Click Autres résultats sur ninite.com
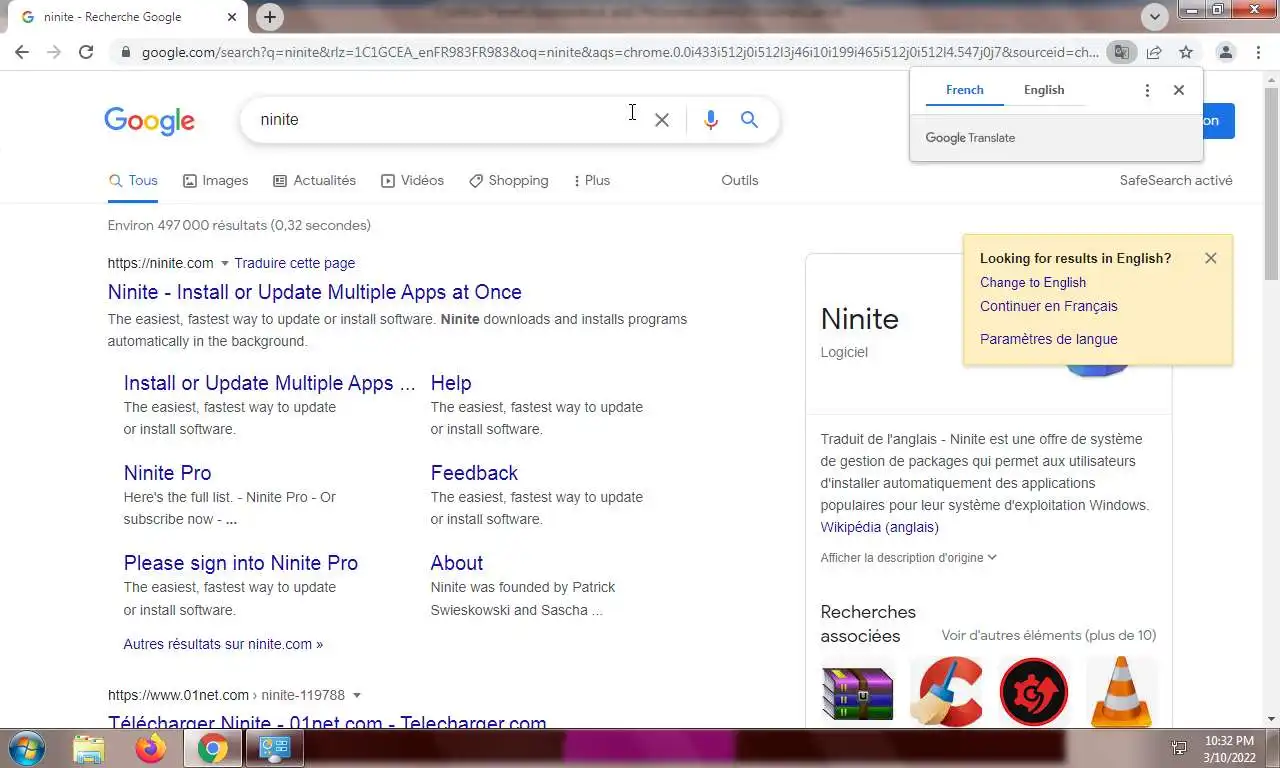 point(223,645)
